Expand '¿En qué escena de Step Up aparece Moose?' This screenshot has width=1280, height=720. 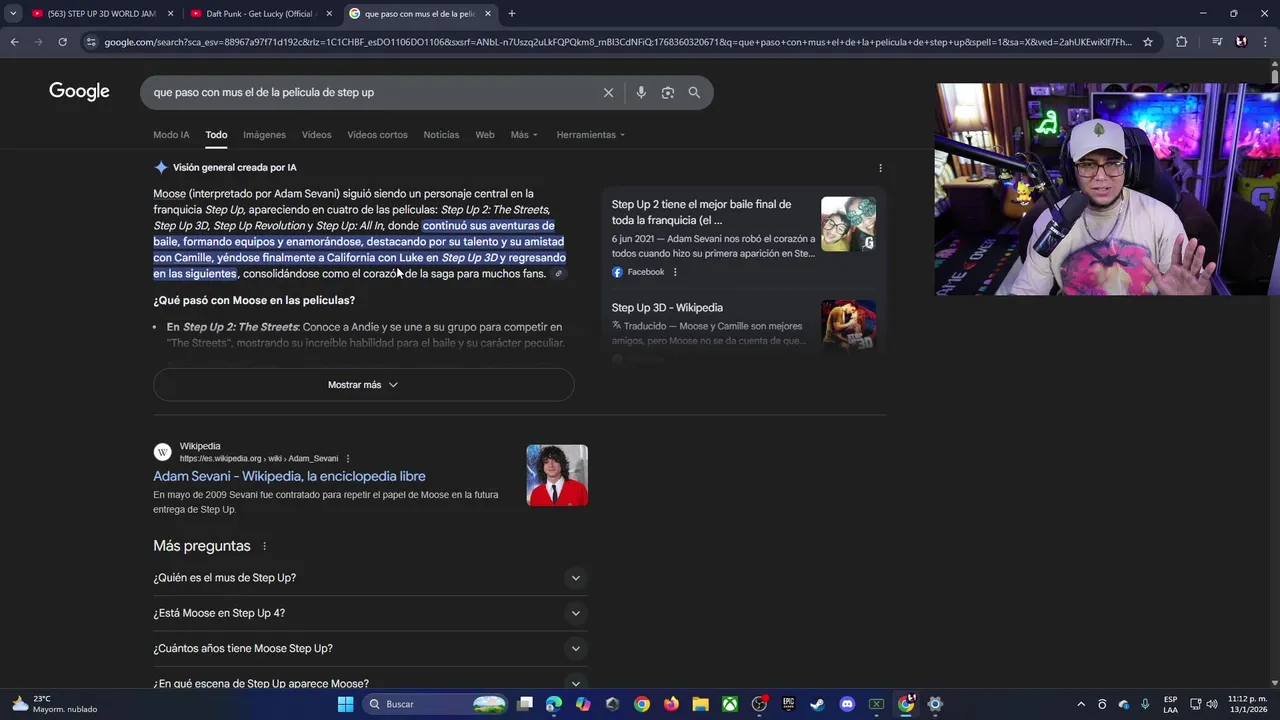click(370, 683)
